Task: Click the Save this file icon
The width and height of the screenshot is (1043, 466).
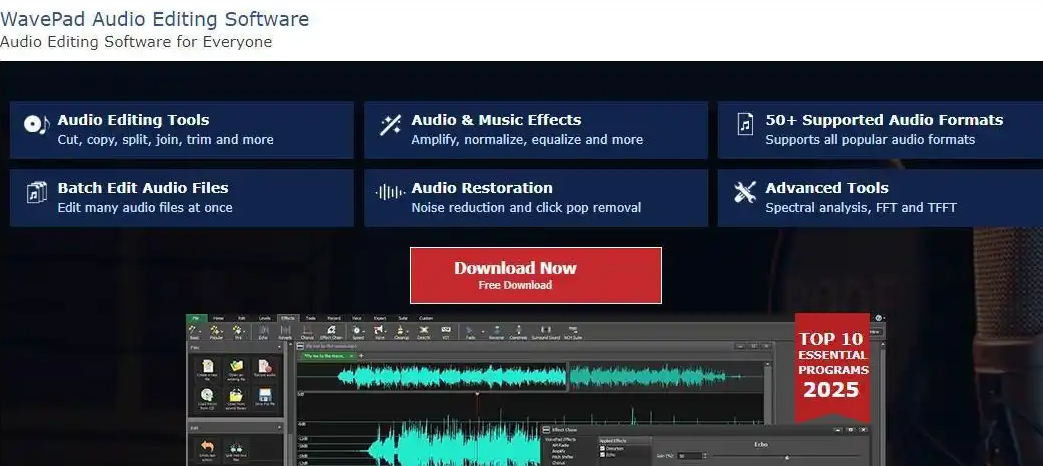Action: point(265,395)
